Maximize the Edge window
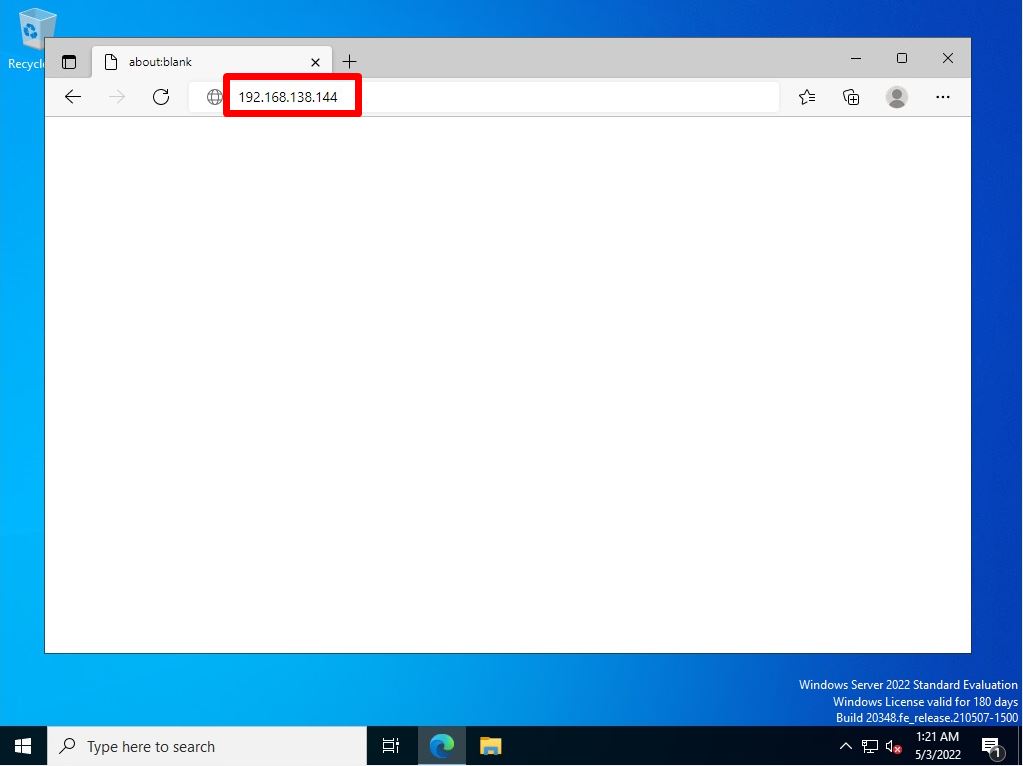1023x766 pixels. click(x=902, y=59)
